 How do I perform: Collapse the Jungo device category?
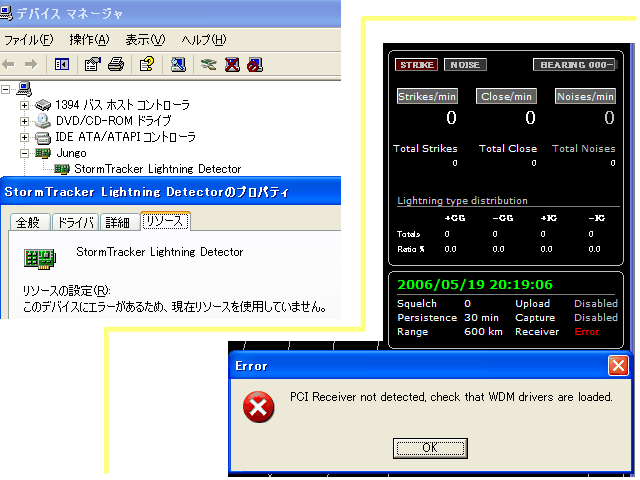click(26, 153)
